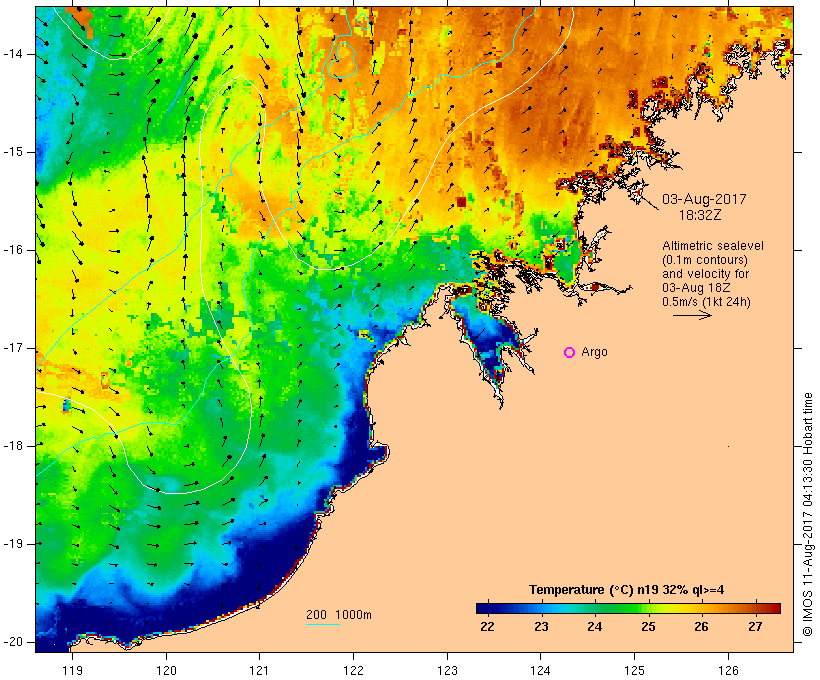
Task: Click the 22 value on temperature scale
Action: (487, 627)
